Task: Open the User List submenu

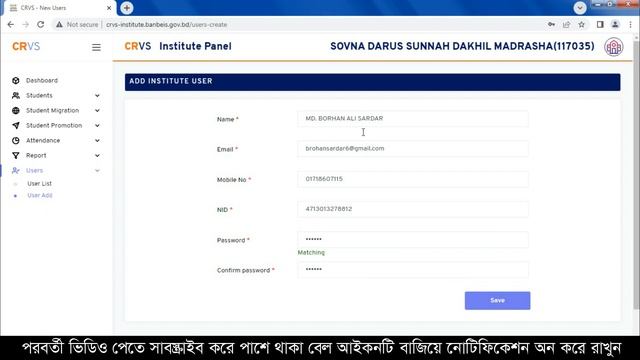Action: click(39, 184)
